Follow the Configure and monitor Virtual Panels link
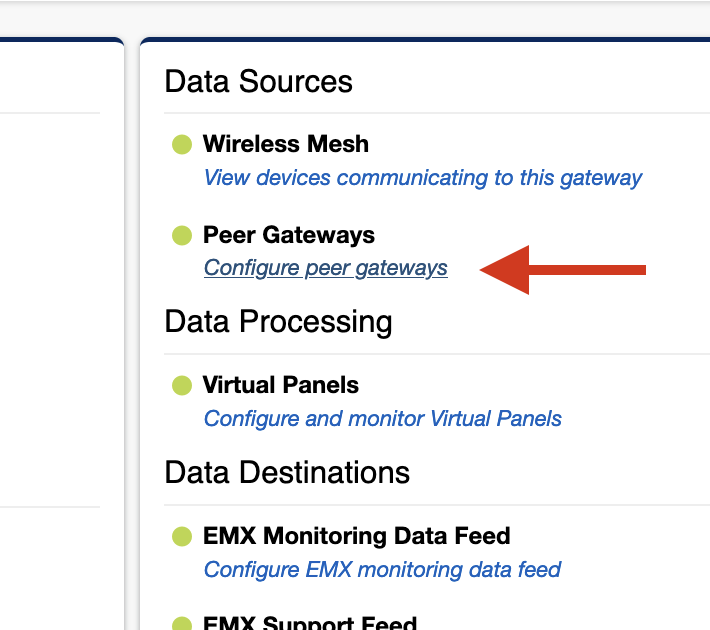The height and width of the screenshot is (630, 710). pos(382,418)
